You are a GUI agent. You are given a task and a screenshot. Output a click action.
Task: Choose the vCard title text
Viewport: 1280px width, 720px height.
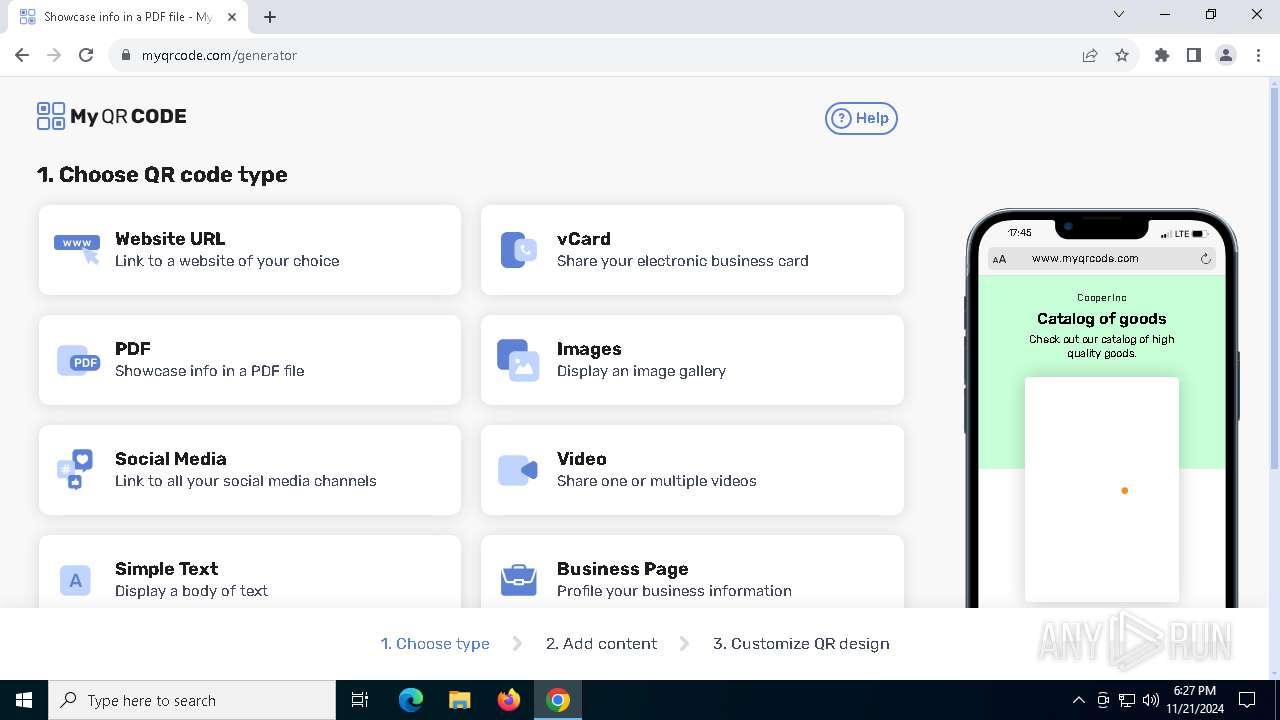(x=584, y=239)
